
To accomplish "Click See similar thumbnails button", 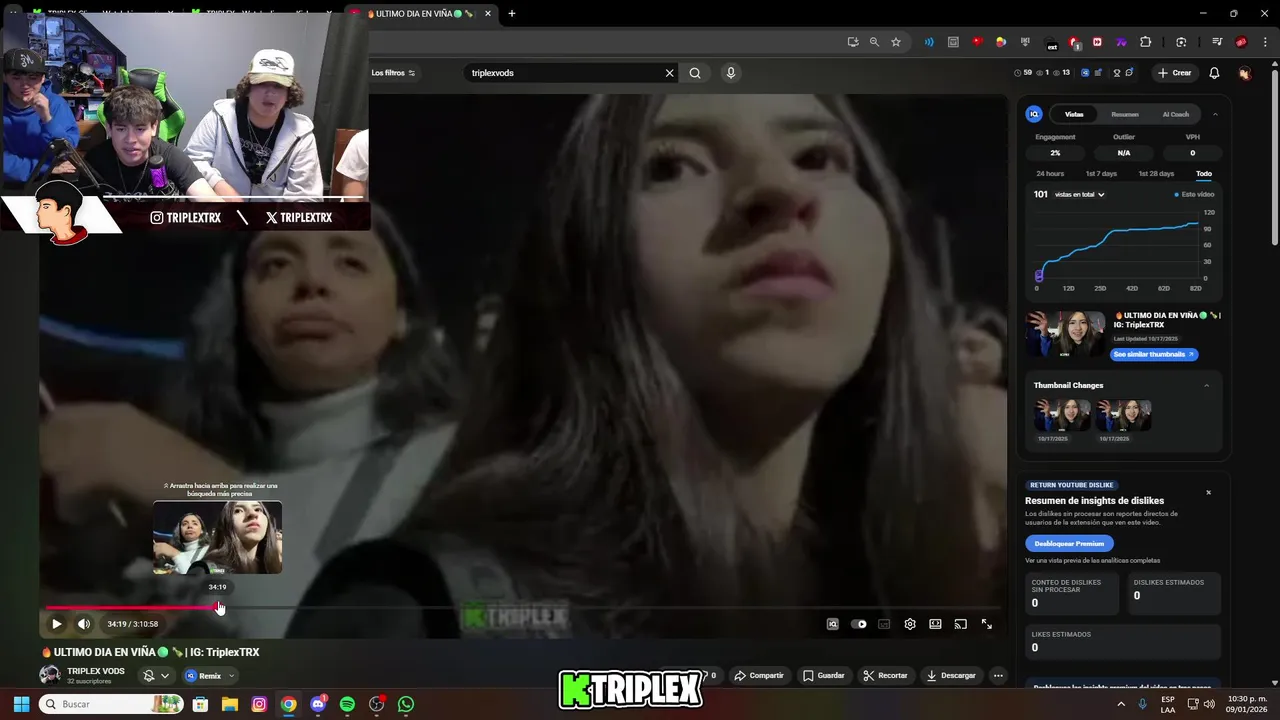I will (1153, 354).
